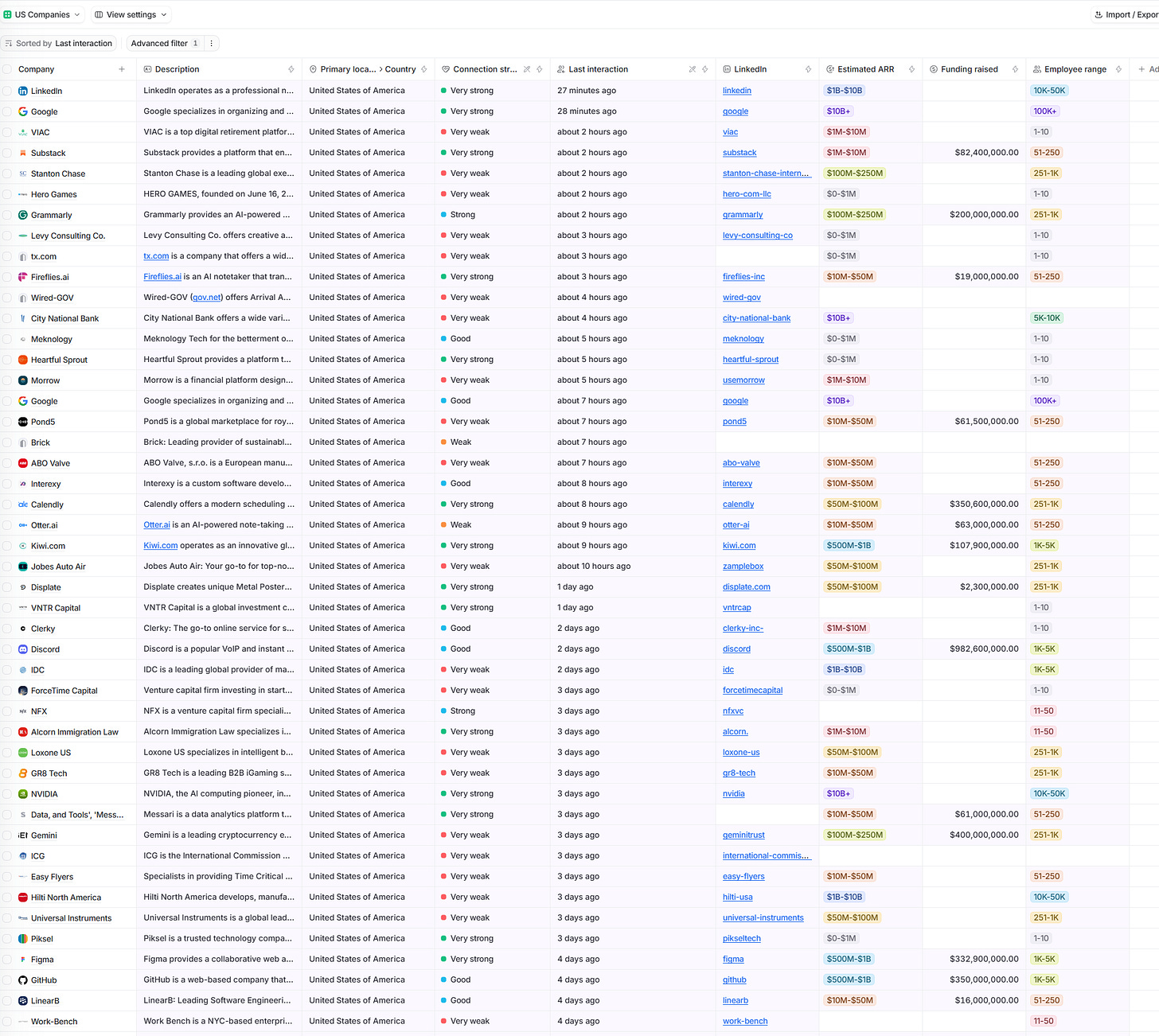Click the Primary location pin icon

(x=314, y=69)
